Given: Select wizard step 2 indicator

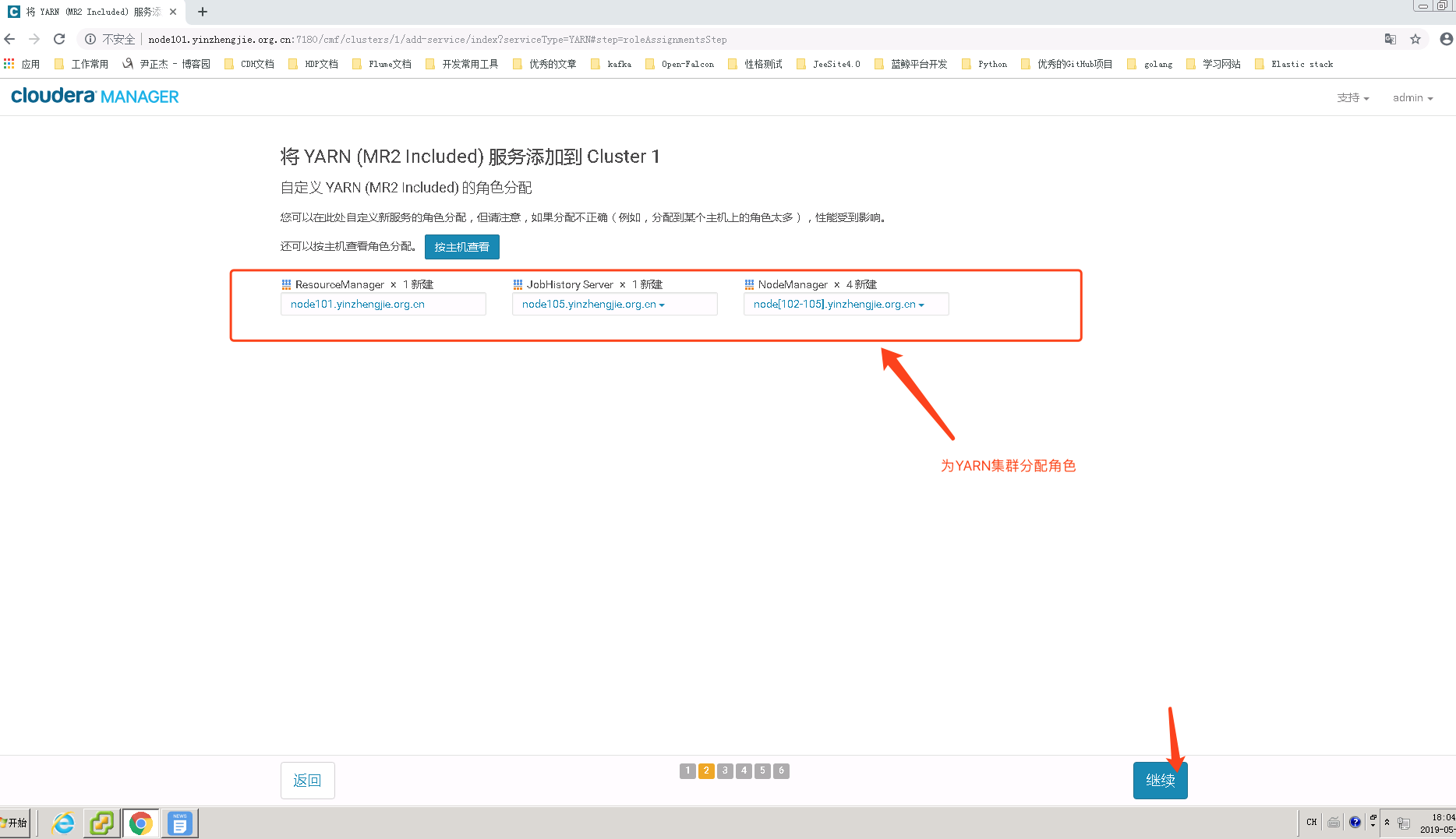Looking at the screenshot, I should point(706,770).
